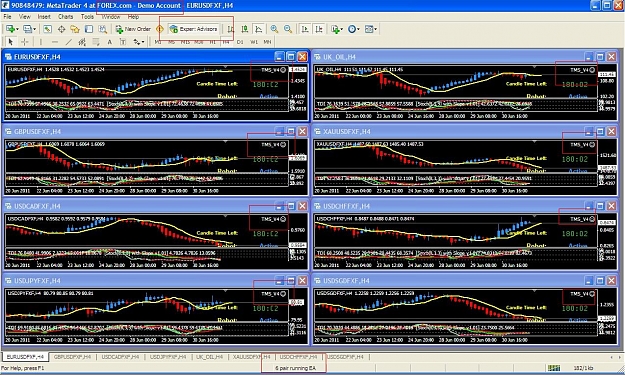
Task: Select the vertical line drawing tool
Action: [41, 42]
